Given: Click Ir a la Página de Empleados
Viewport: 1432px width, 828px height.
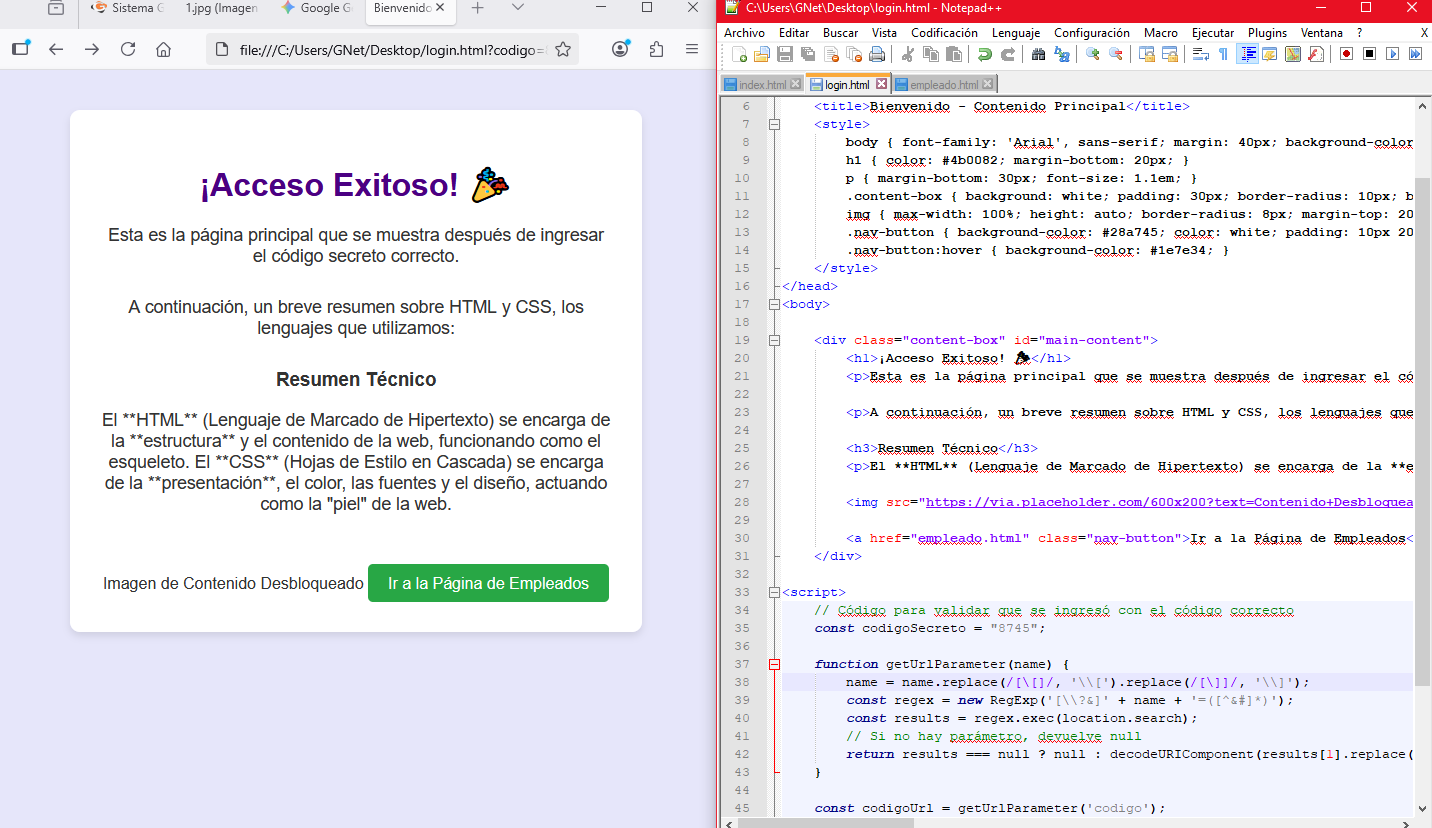Looking at the screenshot, I should pyautogui.click(x=488, y=583).
